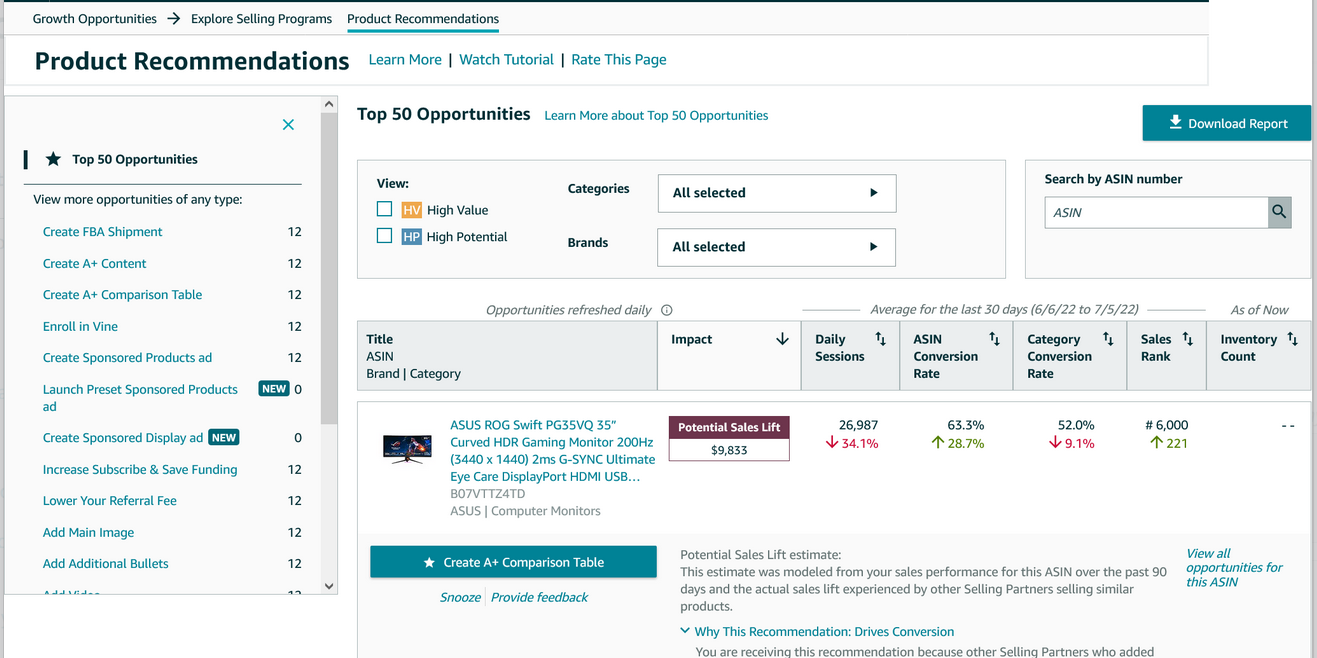Sort by Impact descending arrow
Viewport: 1317px width, 658px height.
pyautogui.click(x=782, y=339)
